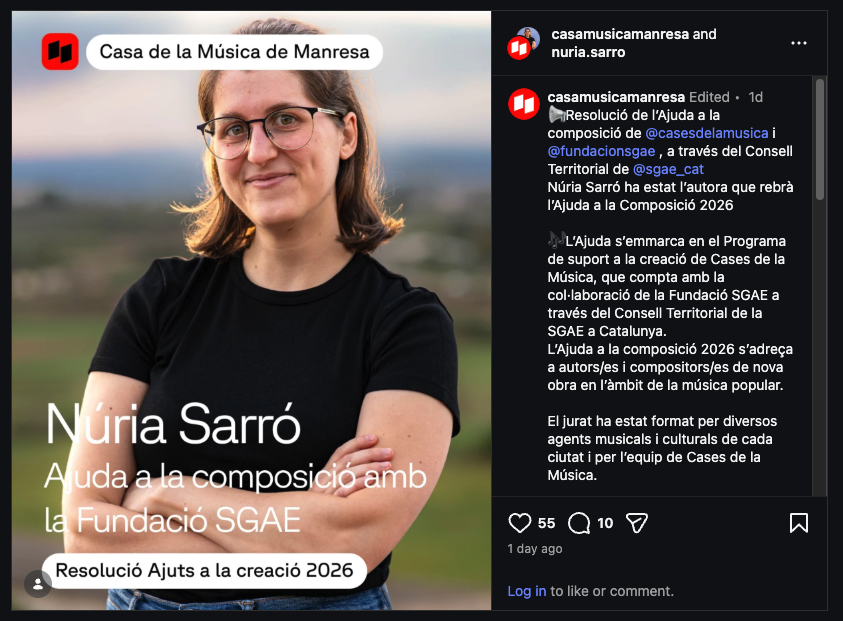Follow the @casesdelamusica mention

(706, 133)
